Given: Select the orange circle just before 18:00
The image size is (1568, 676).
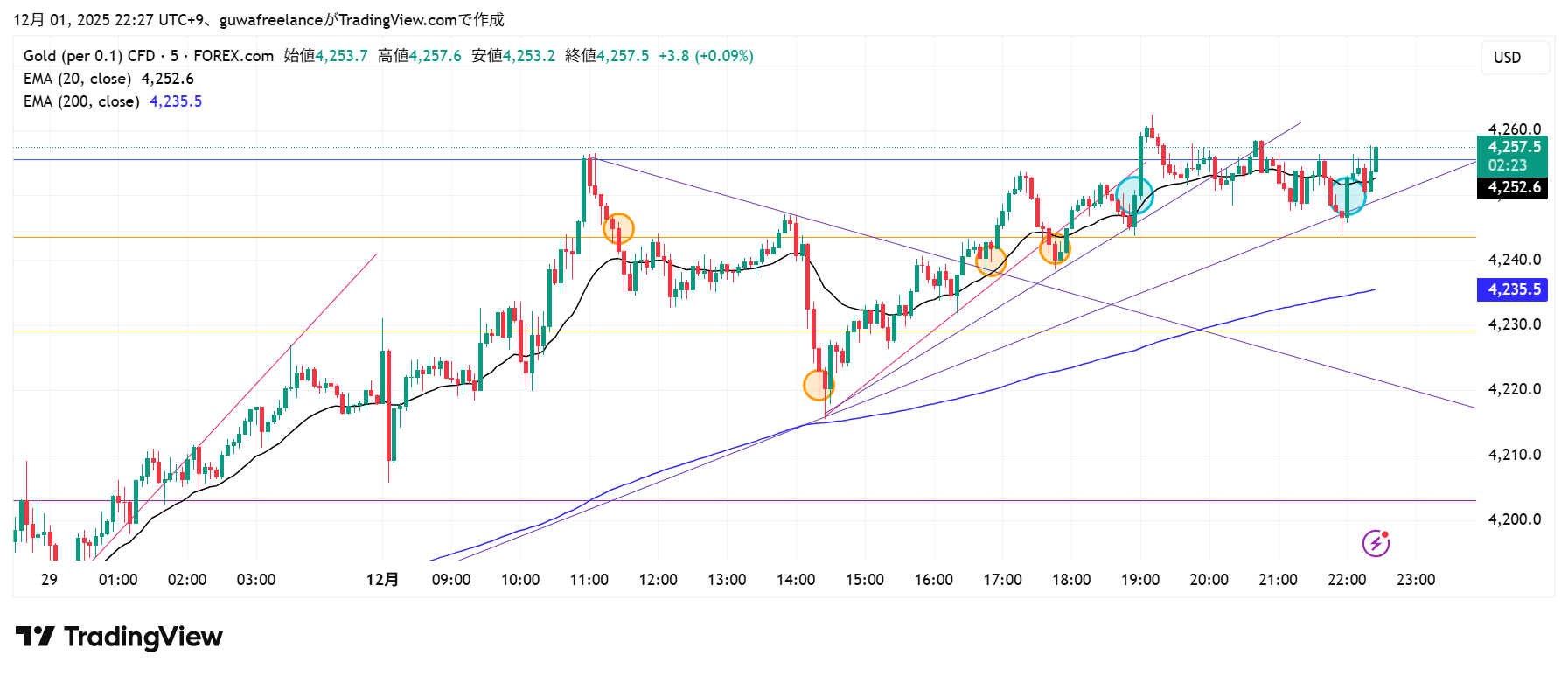Looking at the screenshot, I should (1055, 249).
